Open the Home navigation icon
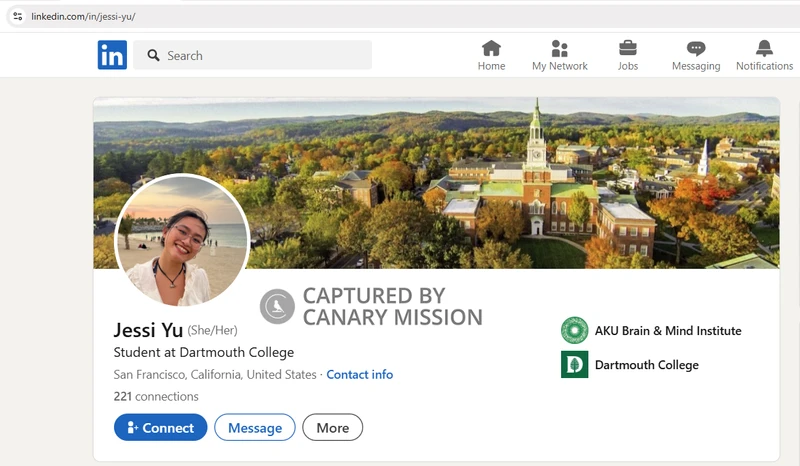This screenshot has width=800, height=466. pos(491,48)
